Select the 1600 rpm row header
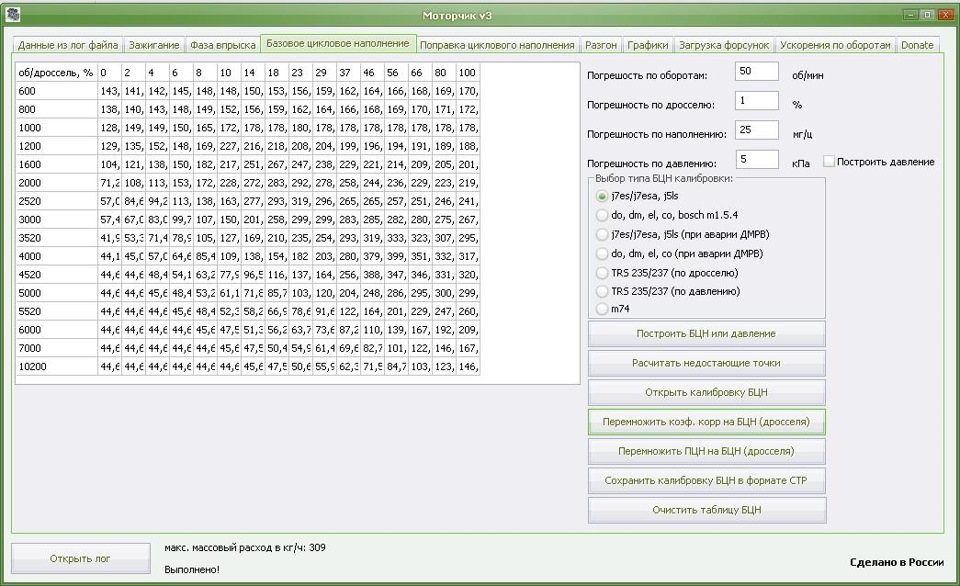The image size is (960, 586). [x=56, y=165]
